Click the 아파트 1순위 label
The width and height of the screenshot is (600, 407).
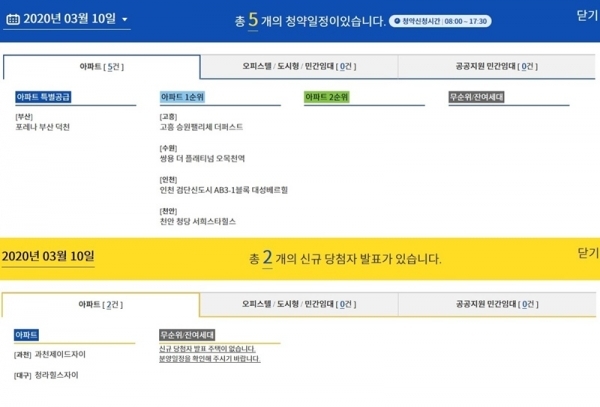point(182,97)
